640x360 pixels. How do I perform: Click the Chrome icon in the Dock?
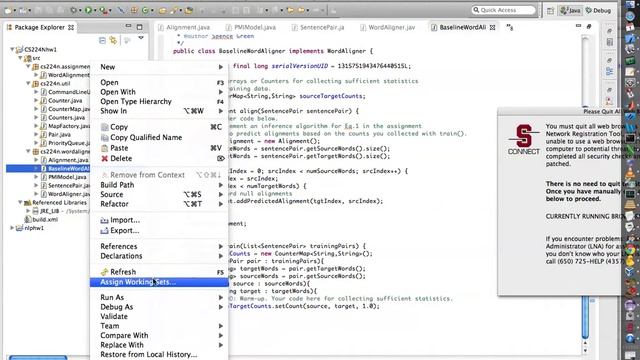coord(631,249)
